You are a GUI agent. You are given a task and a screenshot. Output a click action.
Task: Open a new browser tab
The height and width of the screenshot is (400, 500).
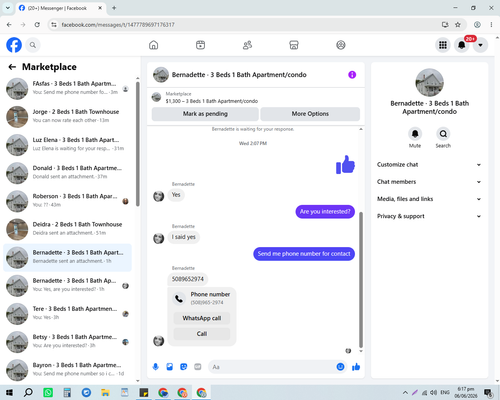click(x=114, y=8)
